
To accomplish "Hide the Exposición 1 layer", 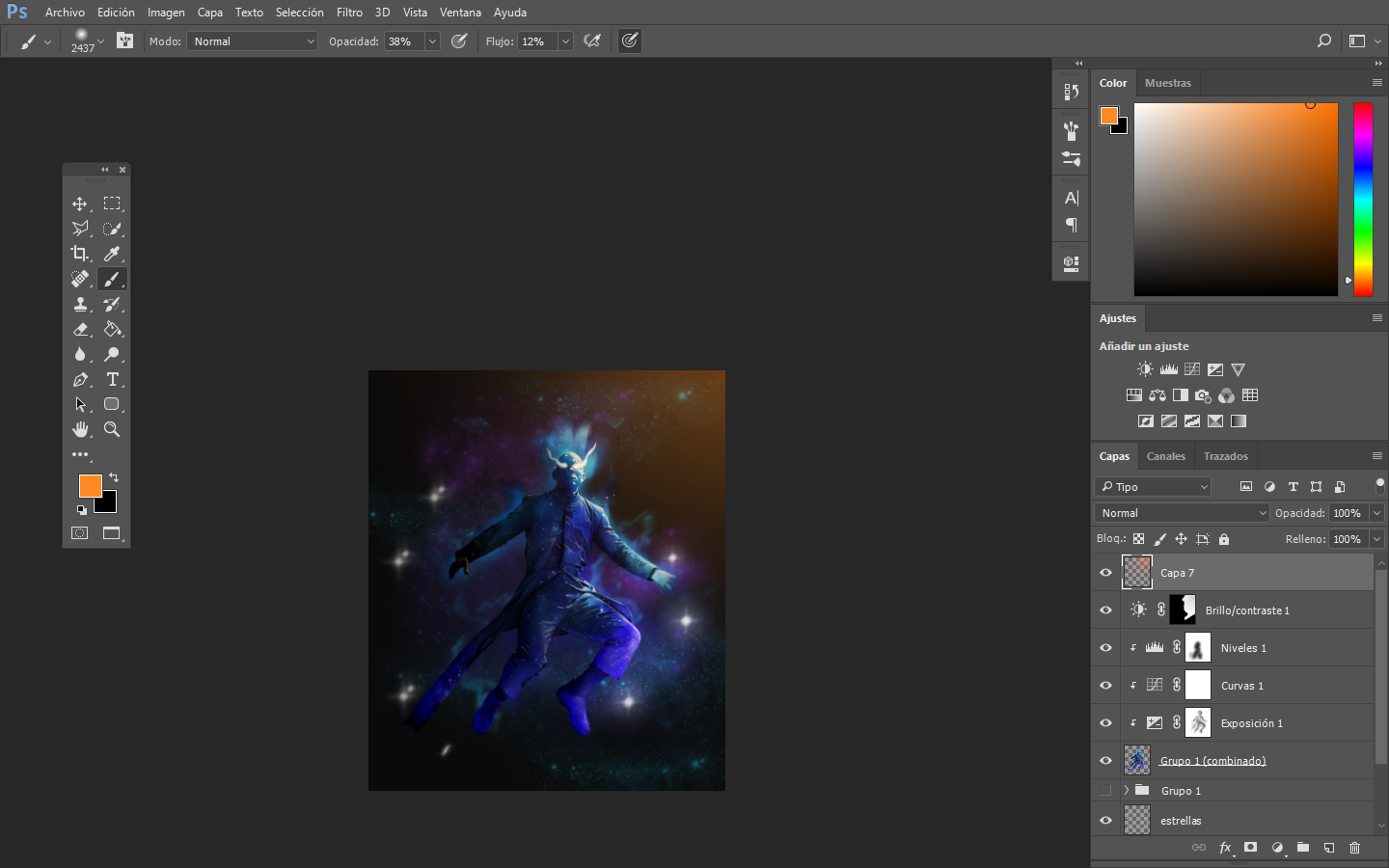I will [x=1105, y=723].
